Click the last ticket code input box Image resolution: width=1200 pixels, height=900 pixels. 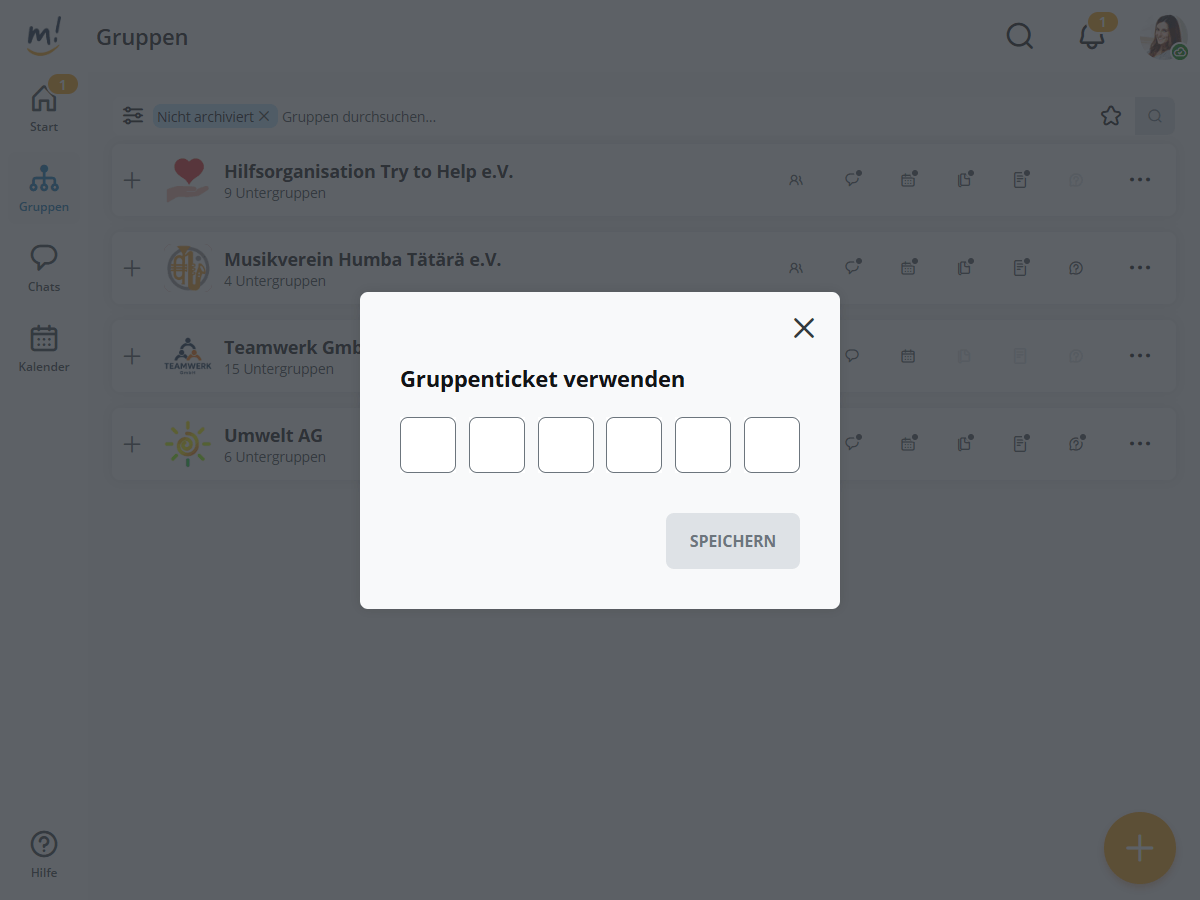pyautogui.click(x=771, y=445)
